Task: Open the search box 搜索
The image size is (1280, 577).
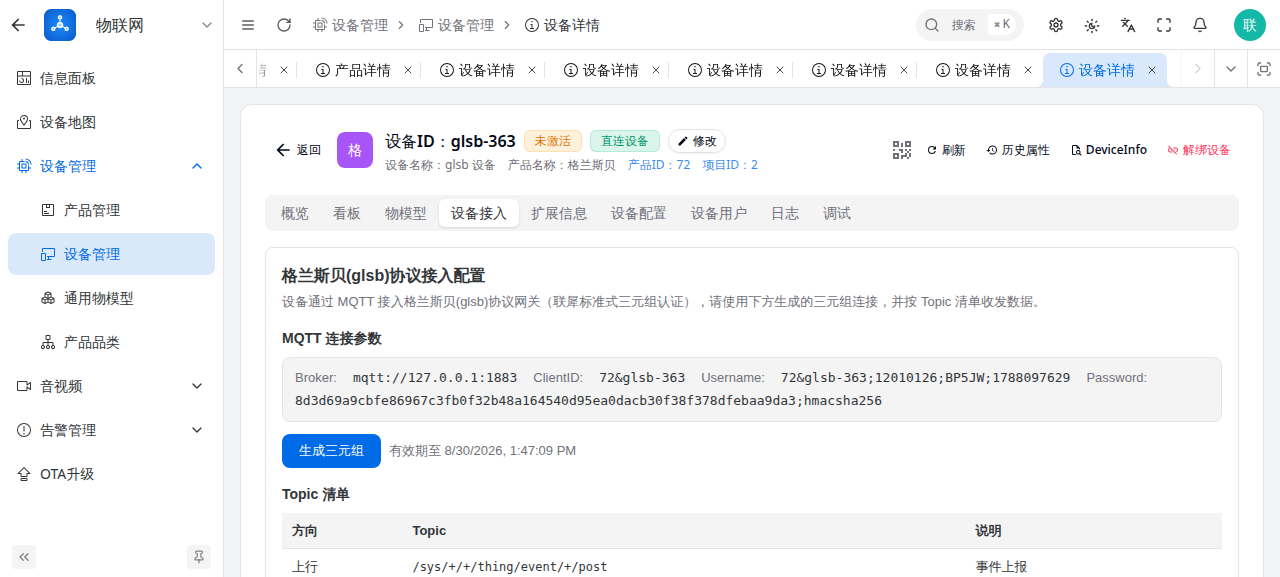Action: [969, 25]
